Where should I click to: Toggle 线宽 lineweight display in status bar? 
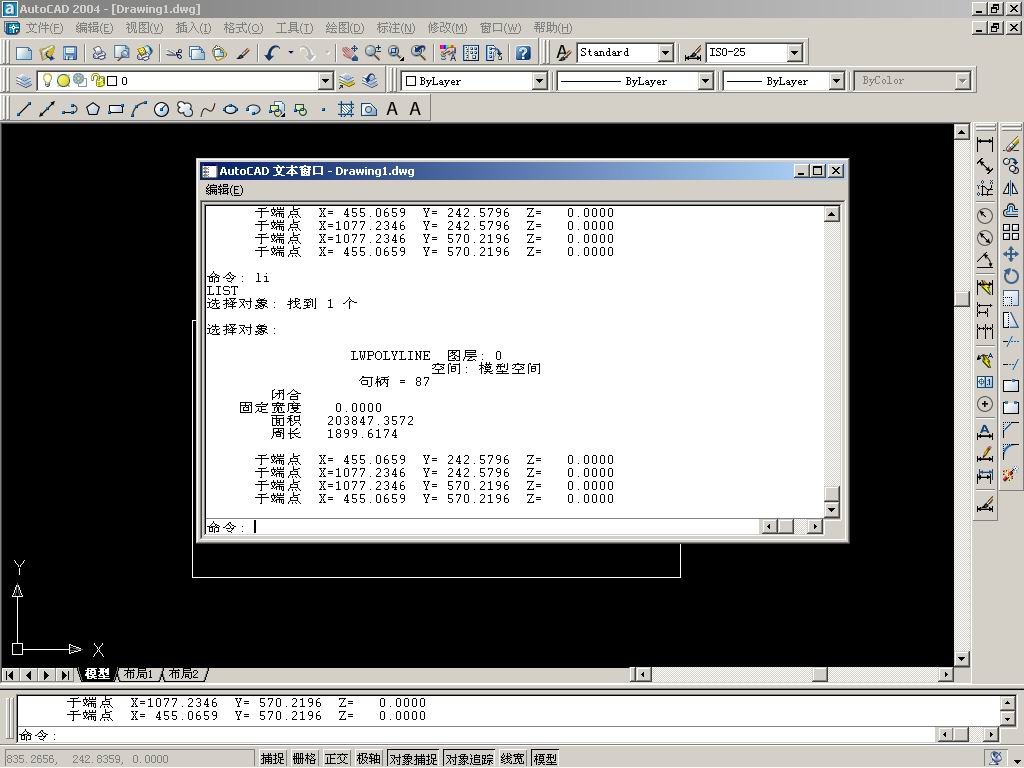point(513,758)
